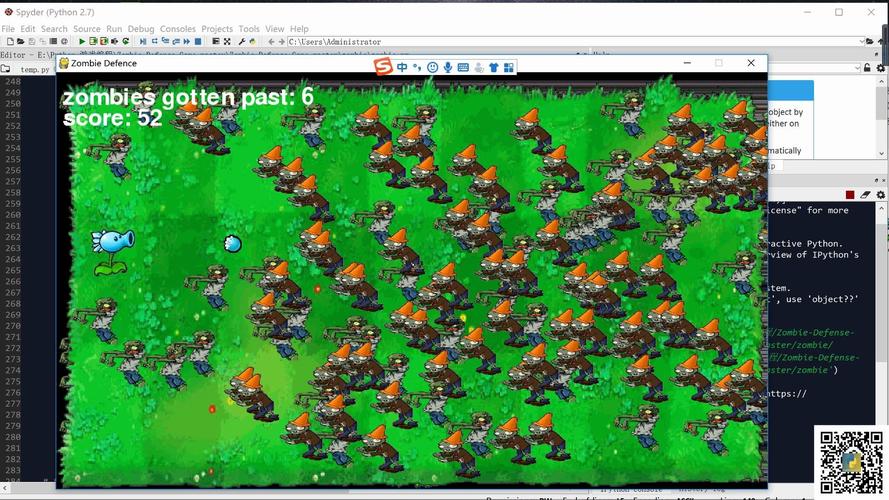This screenshot has width=889, height=500.
Task: Select the temp.py editor tab
Action: 34,69
